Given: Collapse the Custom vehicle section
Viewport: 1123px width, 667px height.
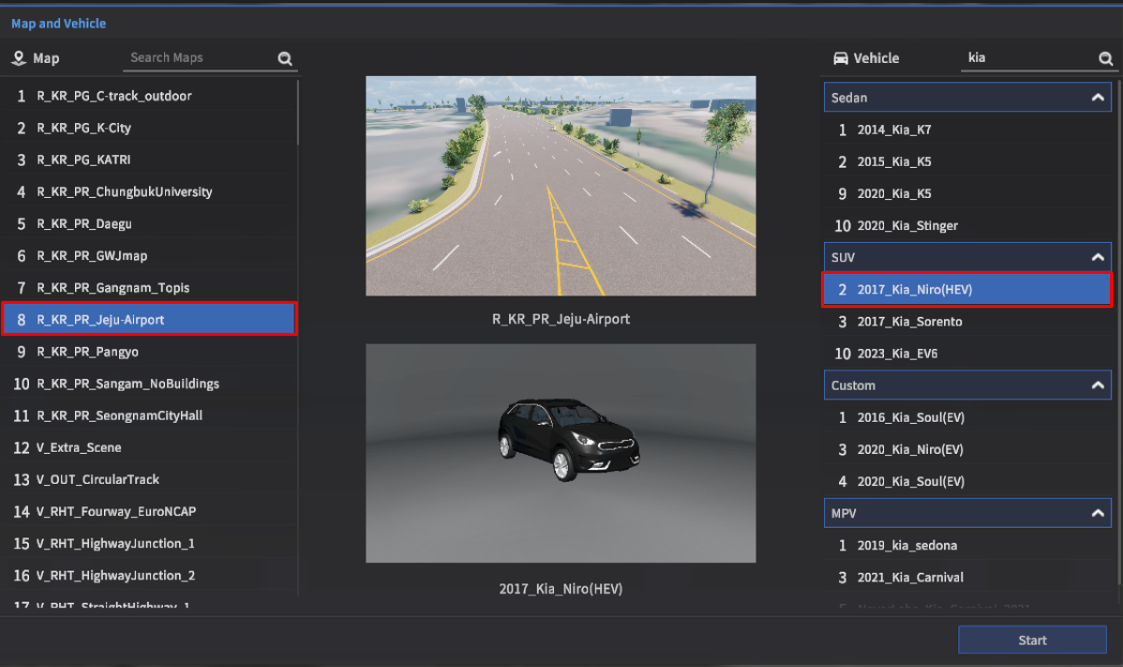Looking at the screenshot, I should (x=1097, y=386).
